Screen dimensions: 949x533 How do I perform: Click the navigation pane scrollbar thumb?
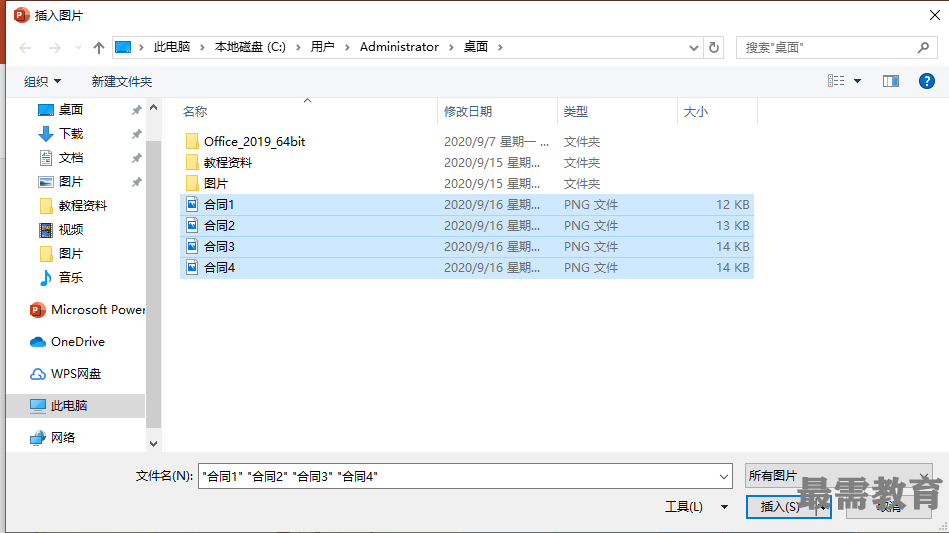154,284
